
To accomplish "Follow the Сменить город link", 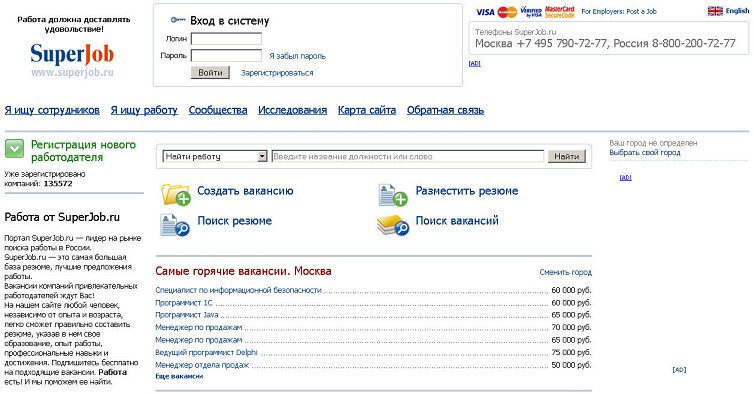I will click(x=566, y=272).
